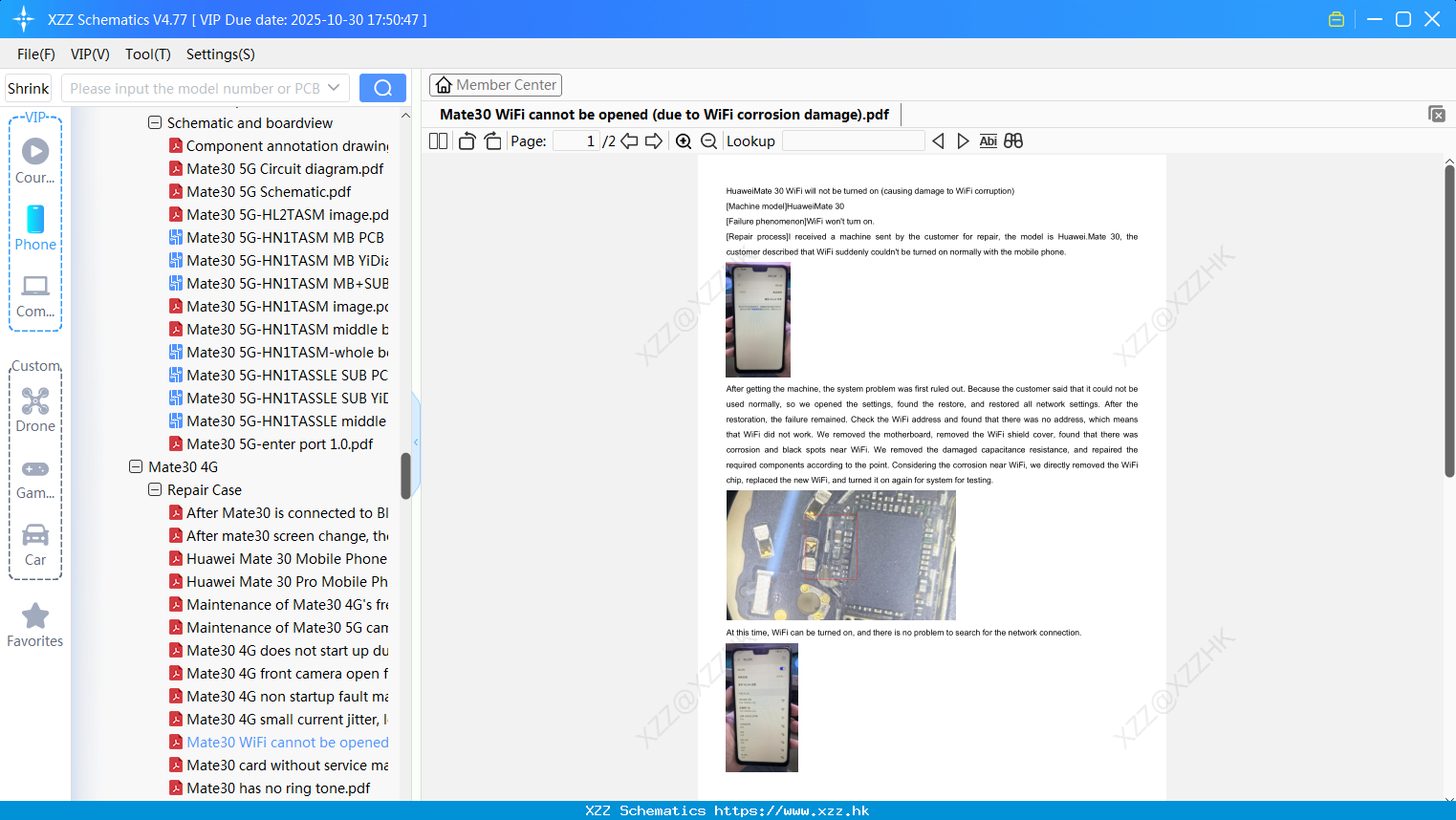
Task: Click the PDF viewer vertical scrollbar
Action: 1449,320
